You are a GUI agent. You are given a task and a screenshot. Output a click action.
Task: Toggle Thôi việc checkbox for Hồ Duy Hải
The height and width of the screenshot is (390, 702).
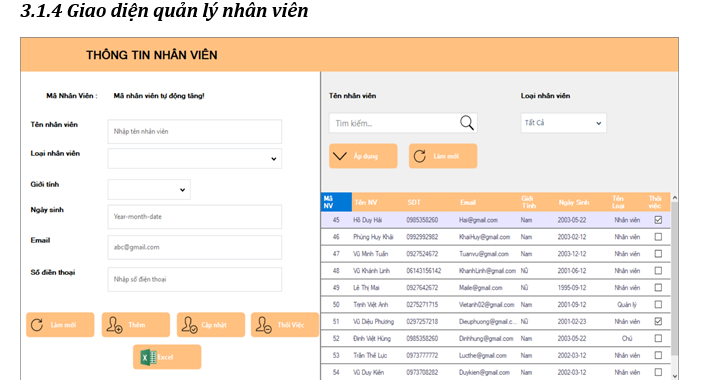pyautogui.click(x=658, y=220)
